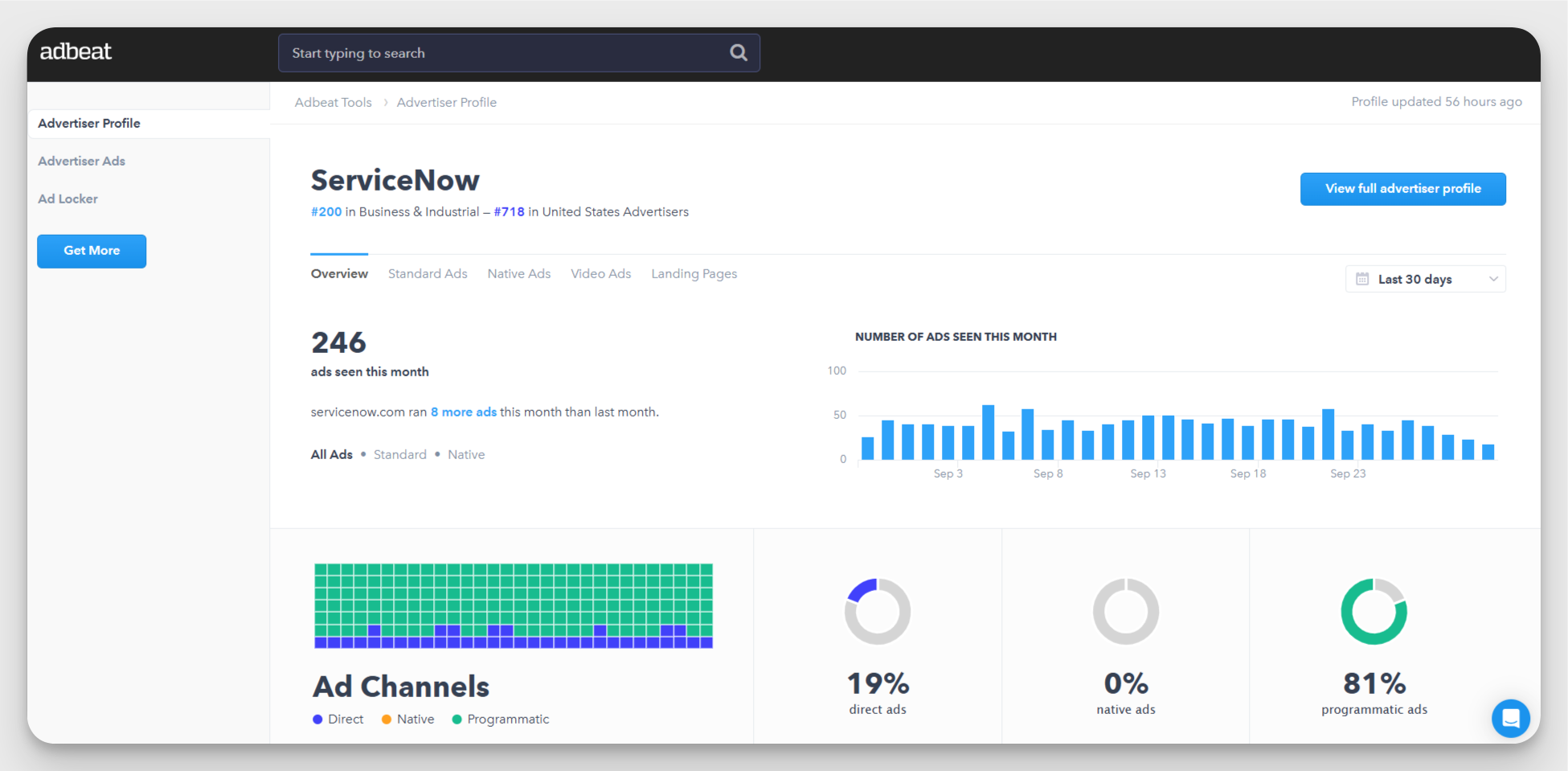Open the Video Ads tab
Screen dimensions: 1568x771
[x=600, y=274]
